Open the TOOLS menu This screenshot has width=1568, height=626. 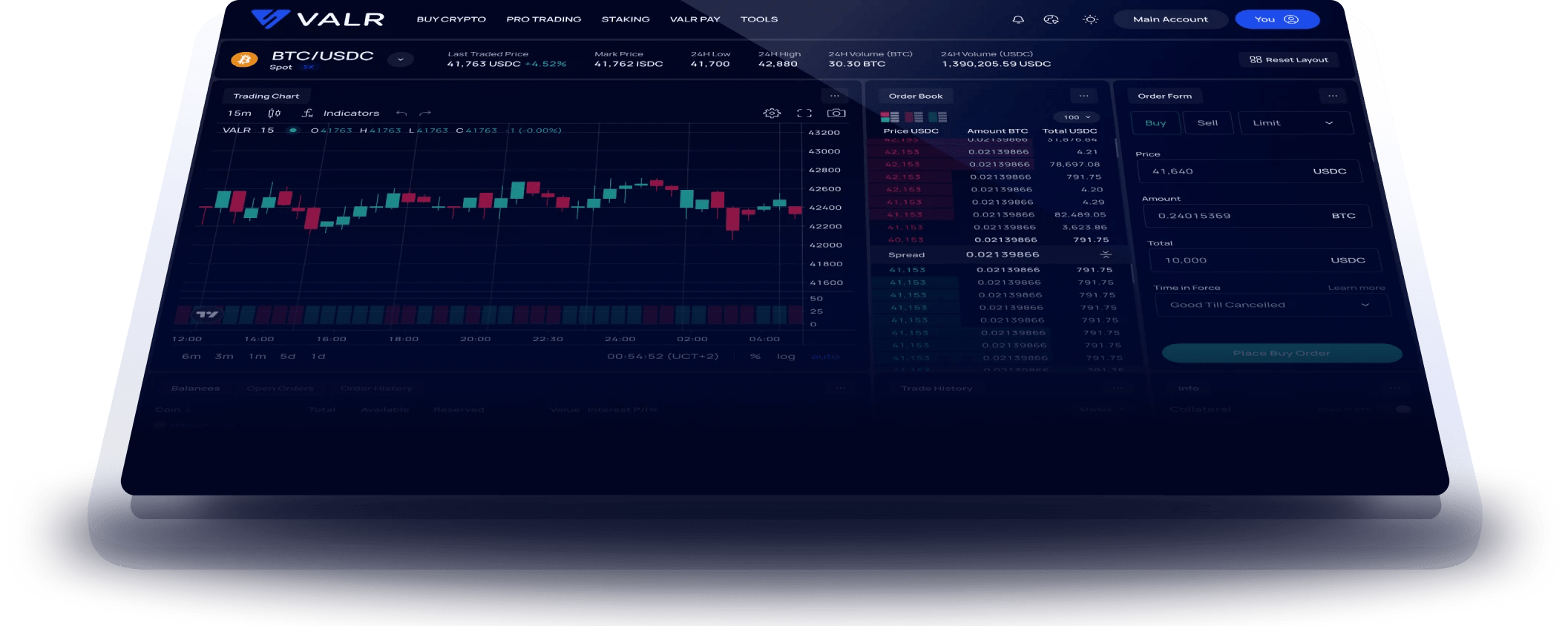point(759,19)
